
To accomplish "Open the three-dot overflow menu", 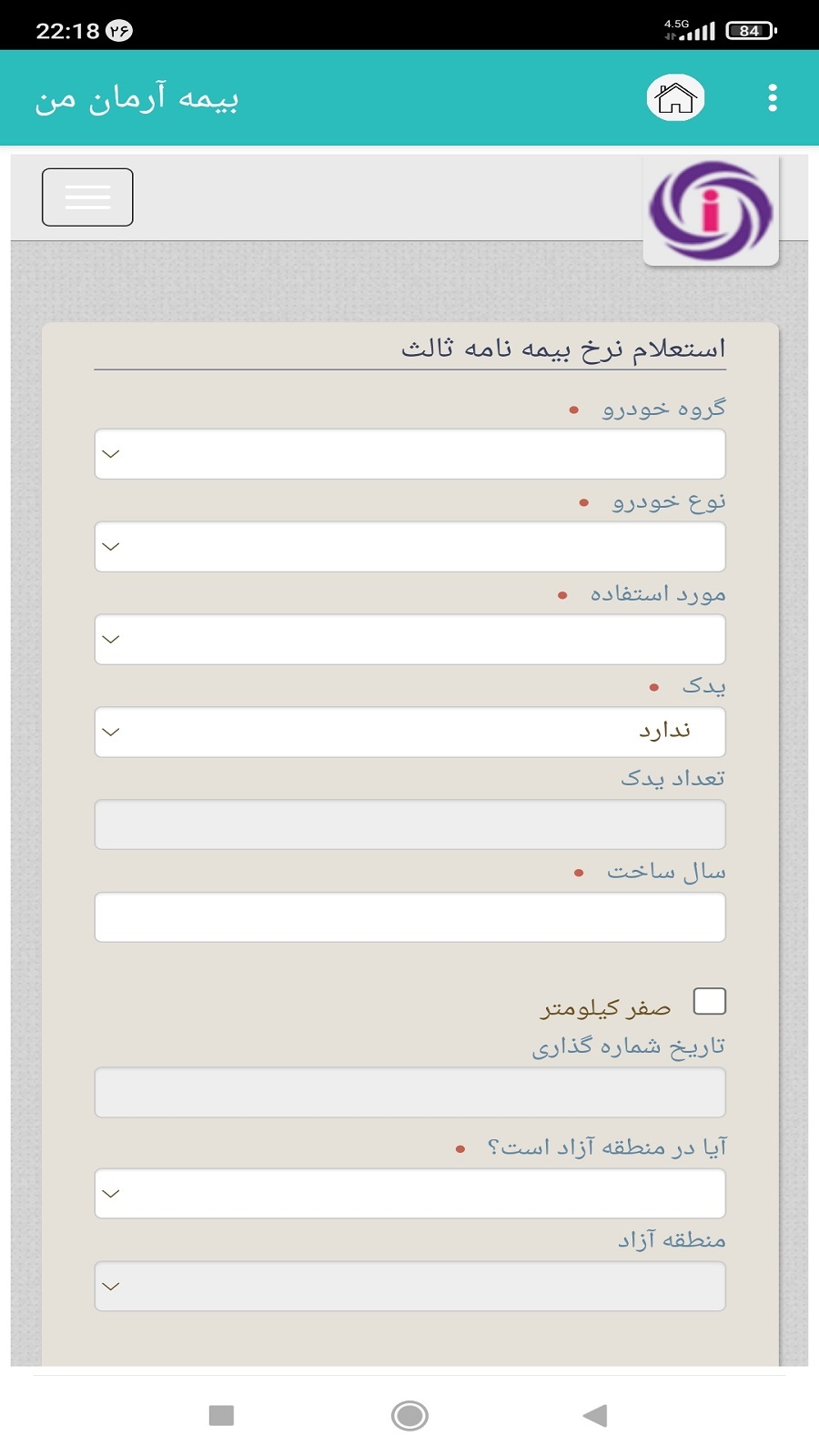I will pyautogui.click(x=772, y=97).
